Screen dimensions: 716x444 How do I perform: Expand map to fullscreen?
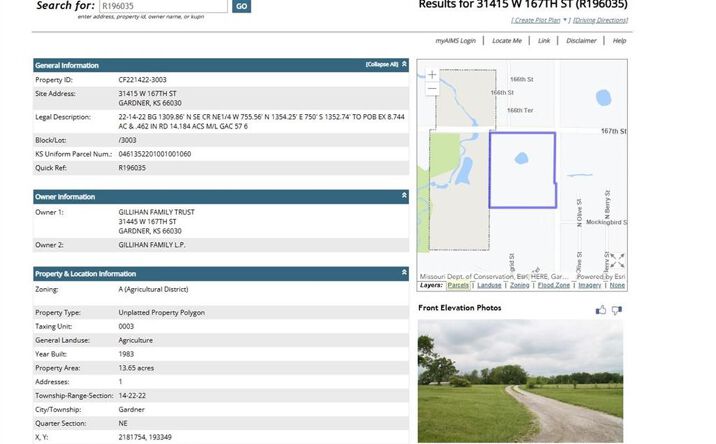click(x=617, y=260)
